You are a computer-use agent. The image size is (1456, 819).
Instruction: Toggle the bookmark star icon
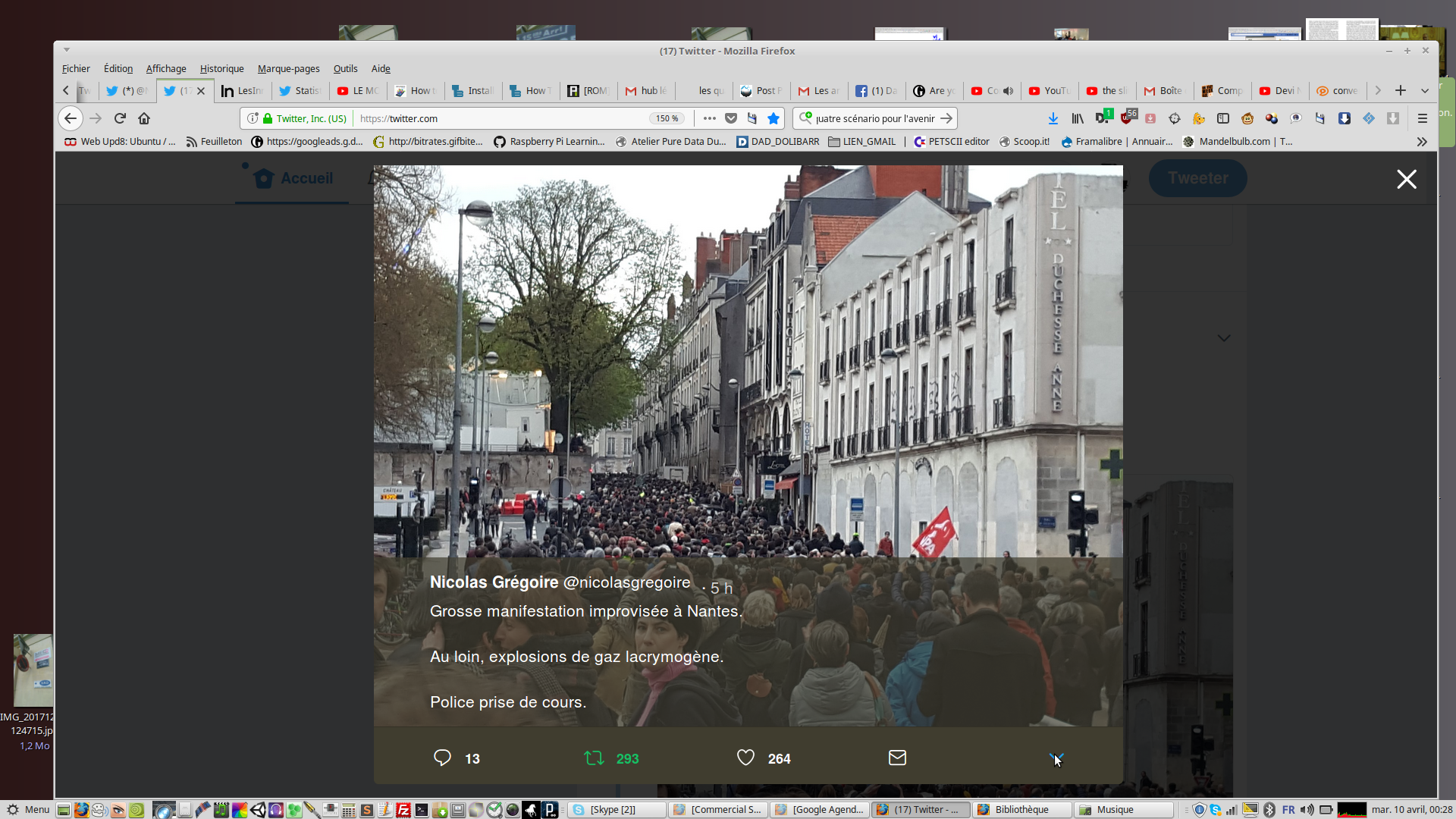tap(773, 118)
